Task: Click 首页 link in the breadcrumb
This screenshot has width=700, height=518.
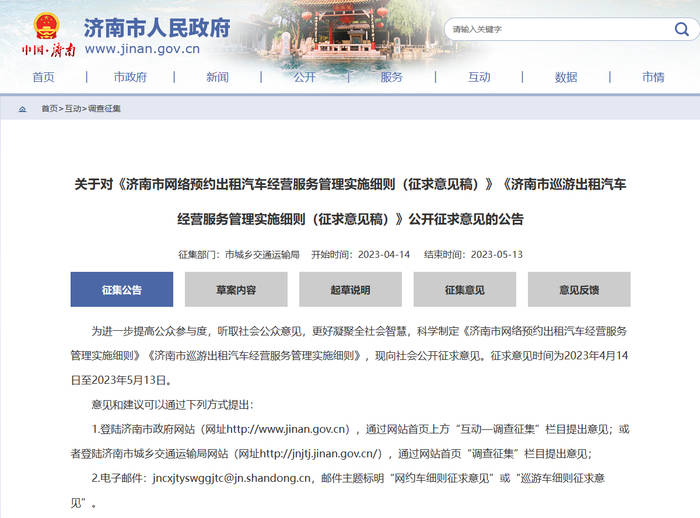Action: pyautogui.click(x=49, y=108)
